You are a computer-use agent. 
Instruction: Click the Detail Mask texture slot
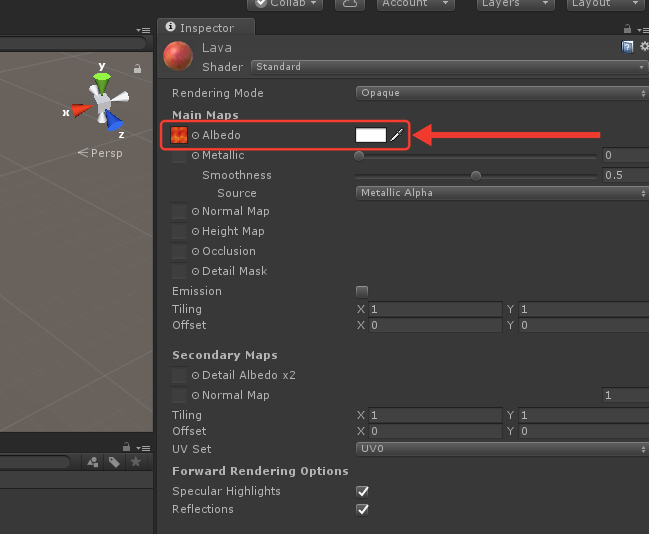(179, 272)
